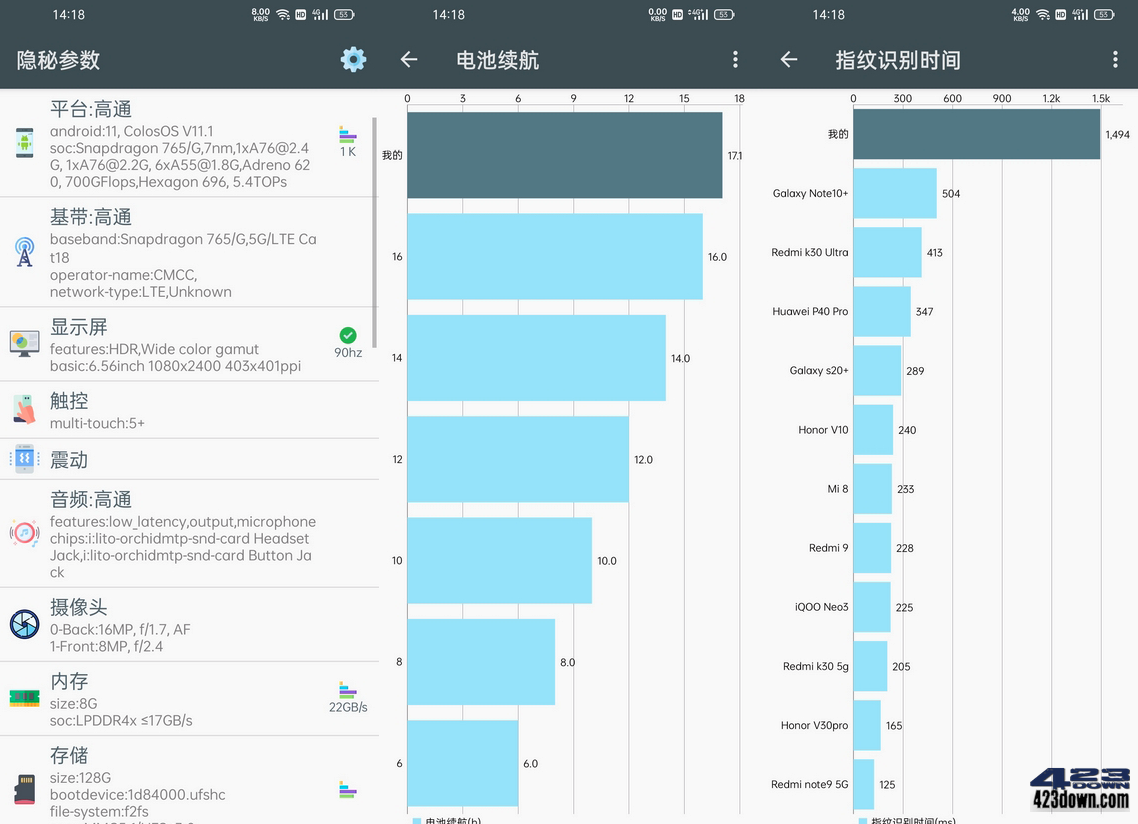
Task: Tap the 我的 bar showing 1,494 in the fingerprint chart
Action: (x=975, y=134)
